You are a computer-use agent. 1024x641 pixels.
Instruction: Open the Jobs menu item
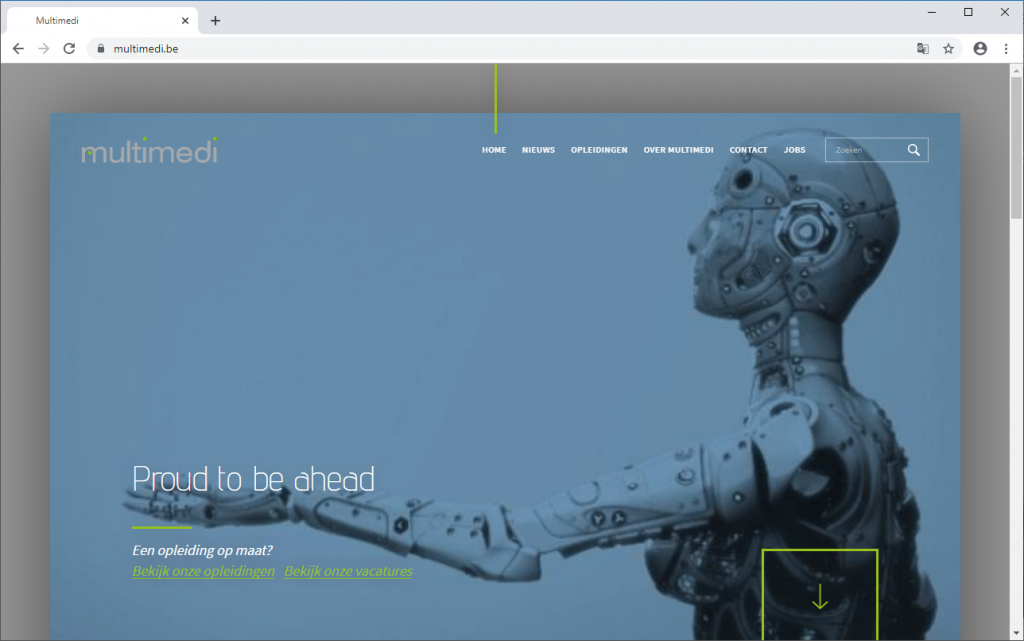pyautogui.click(x=794, y=150)
